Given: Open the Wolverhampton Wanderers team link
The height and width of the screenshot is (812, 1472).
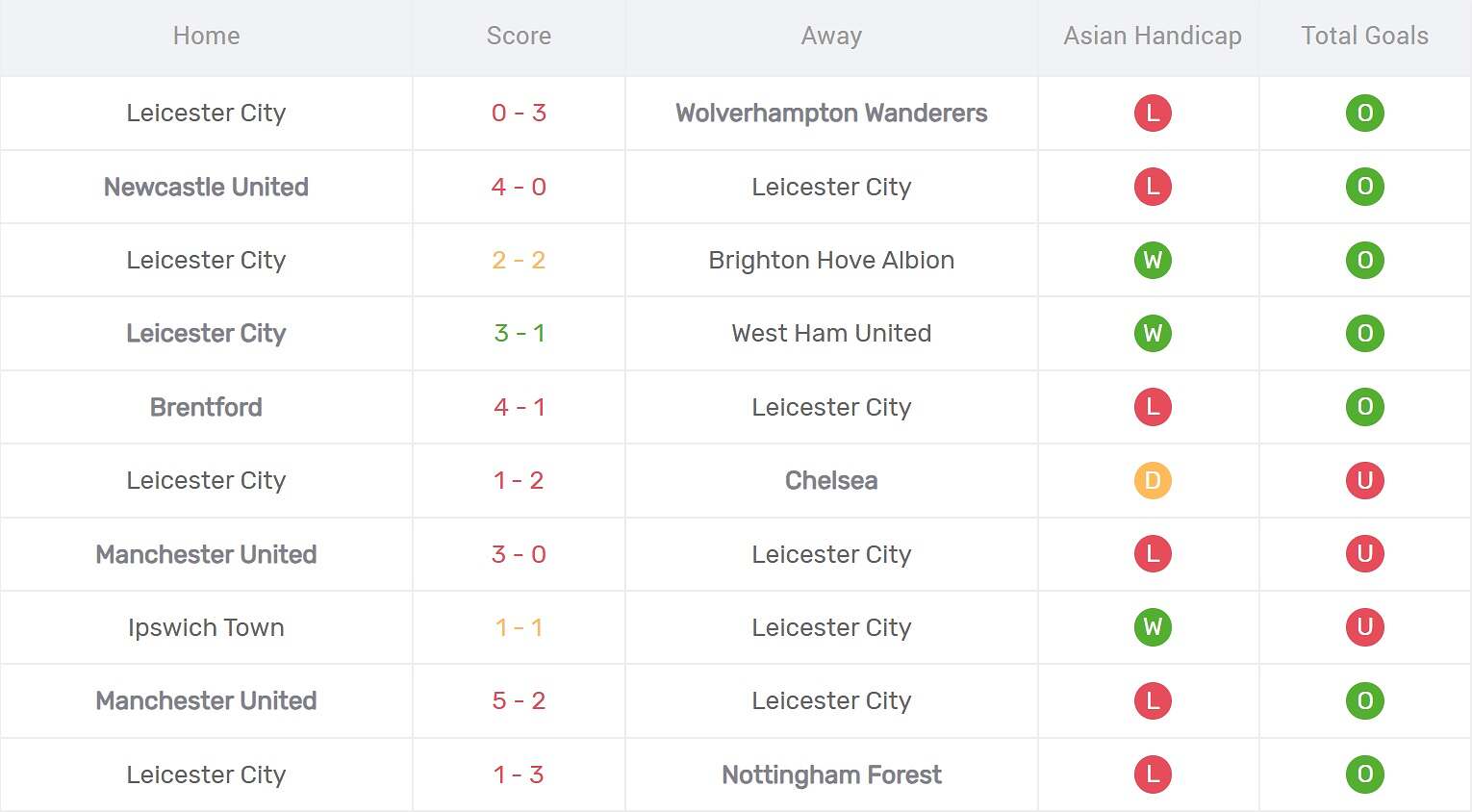Looking at the screenshot, I should tap(831, 114).
